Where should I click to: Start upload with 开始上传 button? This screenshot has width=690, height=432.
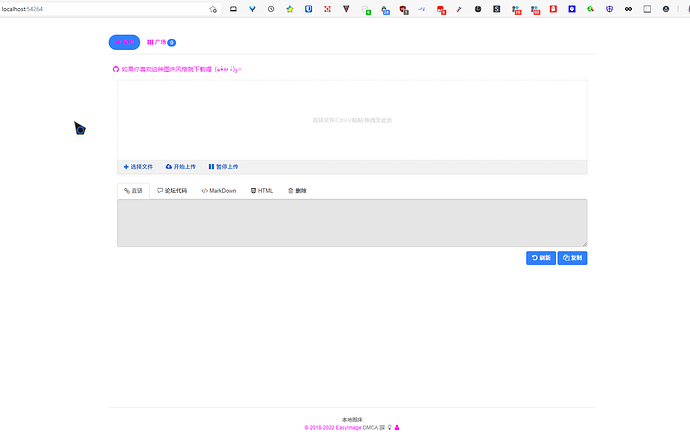pos(180,167)
